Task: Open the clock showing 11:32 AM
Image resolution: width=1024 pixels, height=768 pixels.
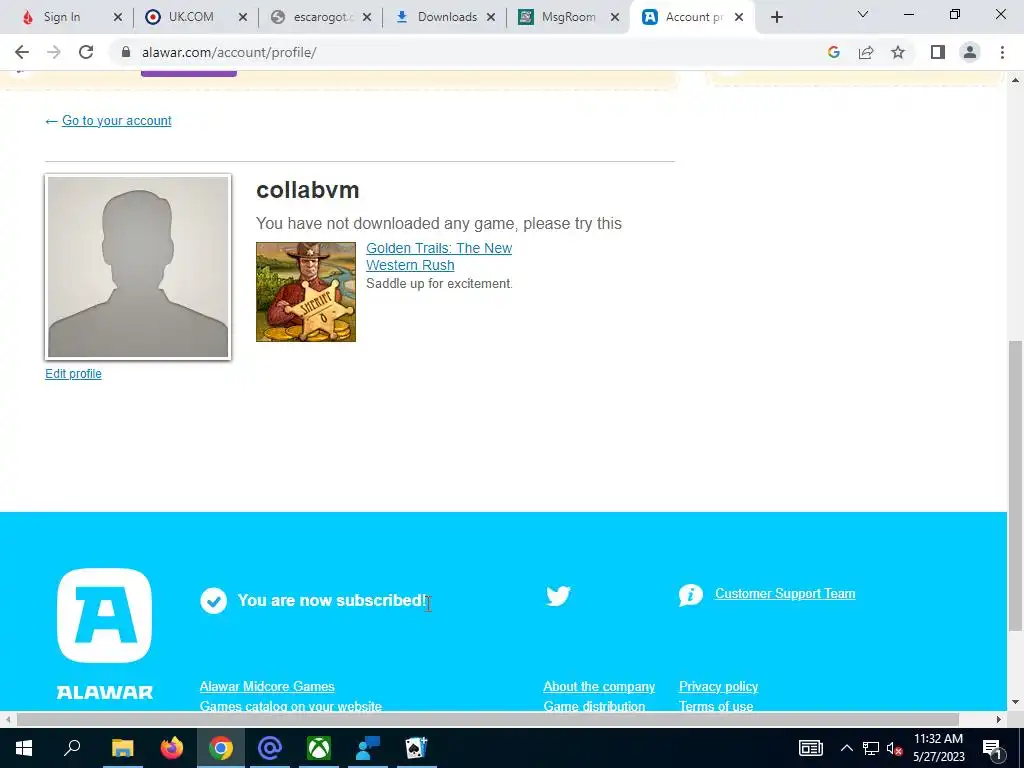Action: [938, 748]
